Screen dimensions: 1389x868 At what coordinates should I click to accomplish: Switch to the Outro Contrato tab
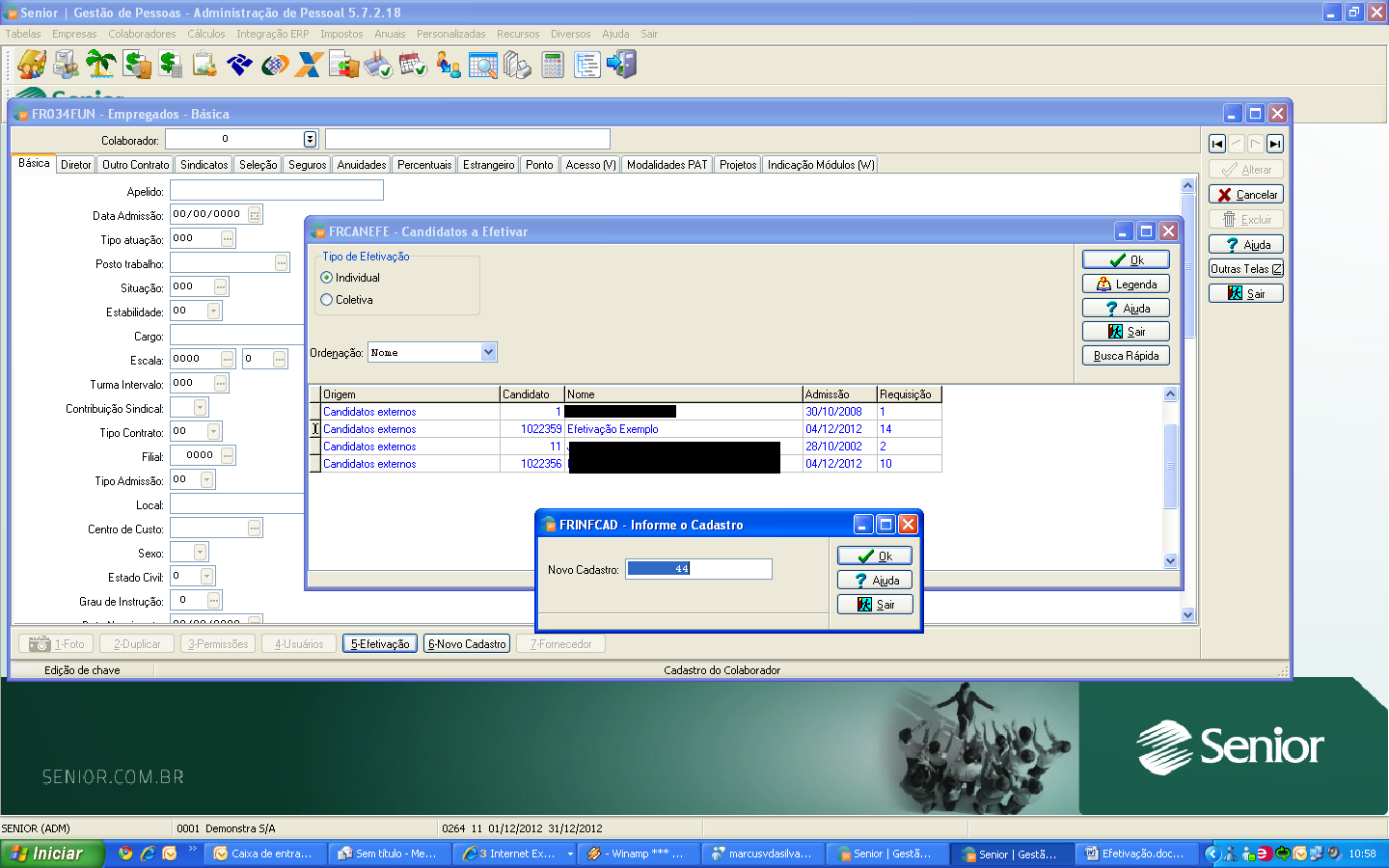[x=136, y=165]
